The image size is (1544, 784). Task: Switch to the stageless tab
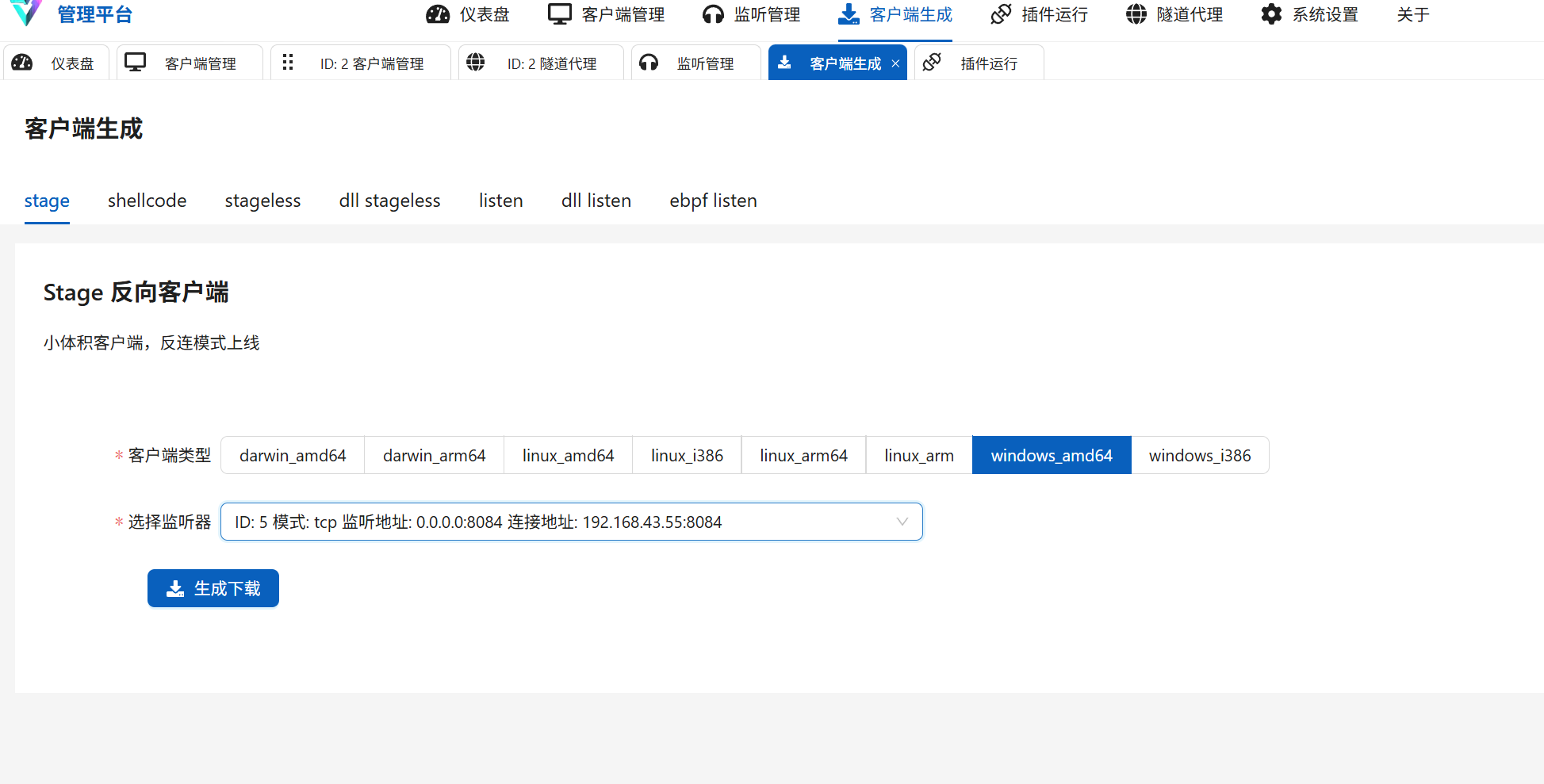coord(262,201)
